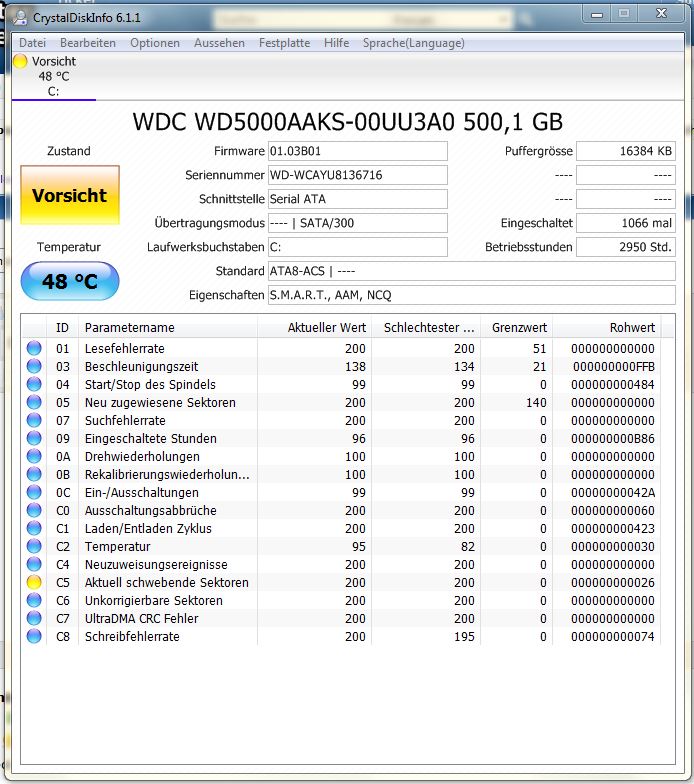Click the Puffergrösse value 16384 KB
Image resolution: width=694 pixels, height=784 pixels.
click(x=626, y=151)
